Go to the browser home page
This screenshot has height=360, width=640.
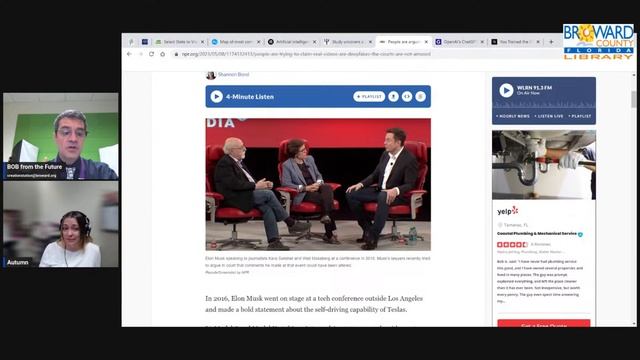click(x=162, y=54)
